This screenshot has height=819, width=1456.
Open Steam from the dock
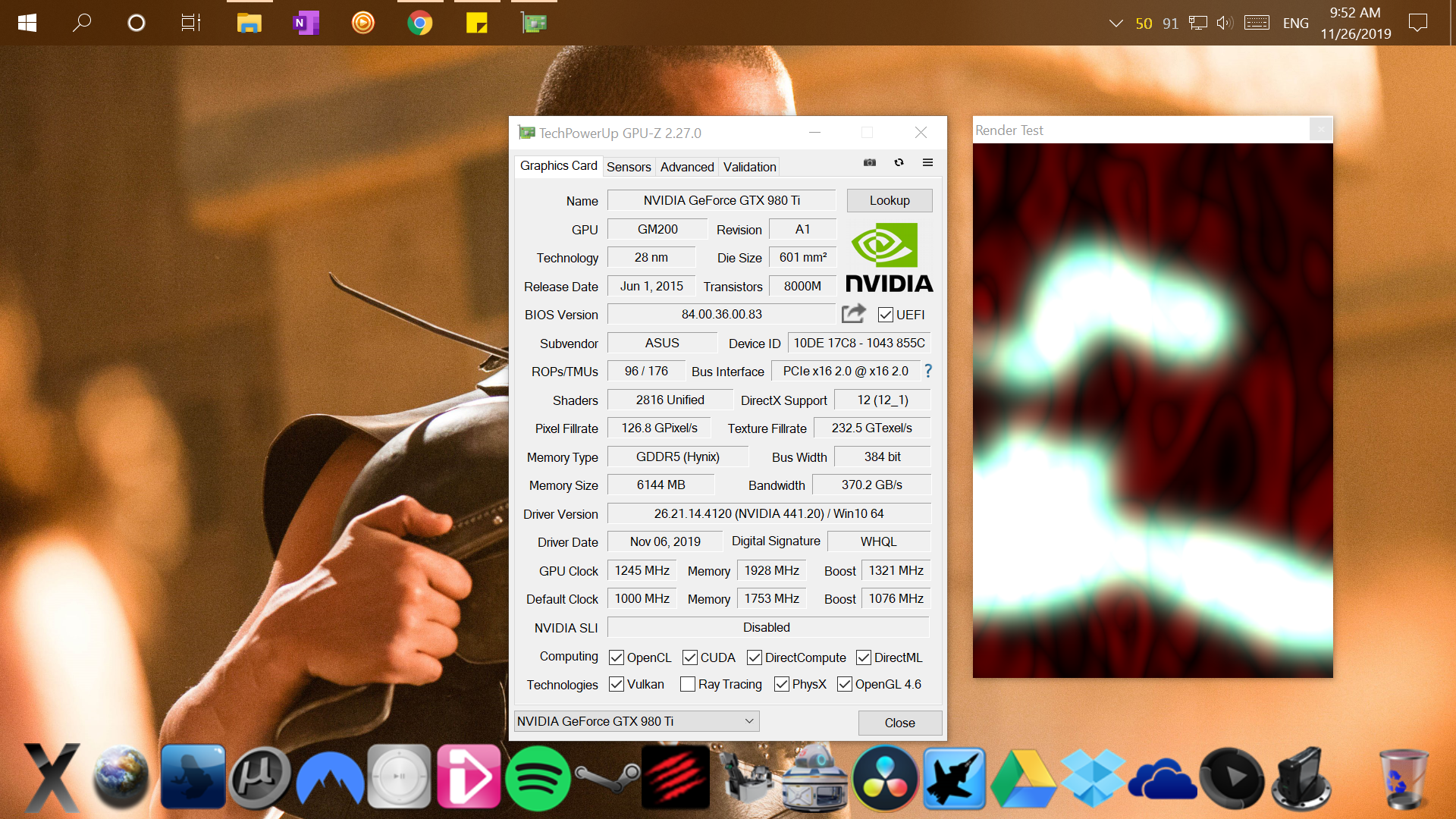pos(607,778)
